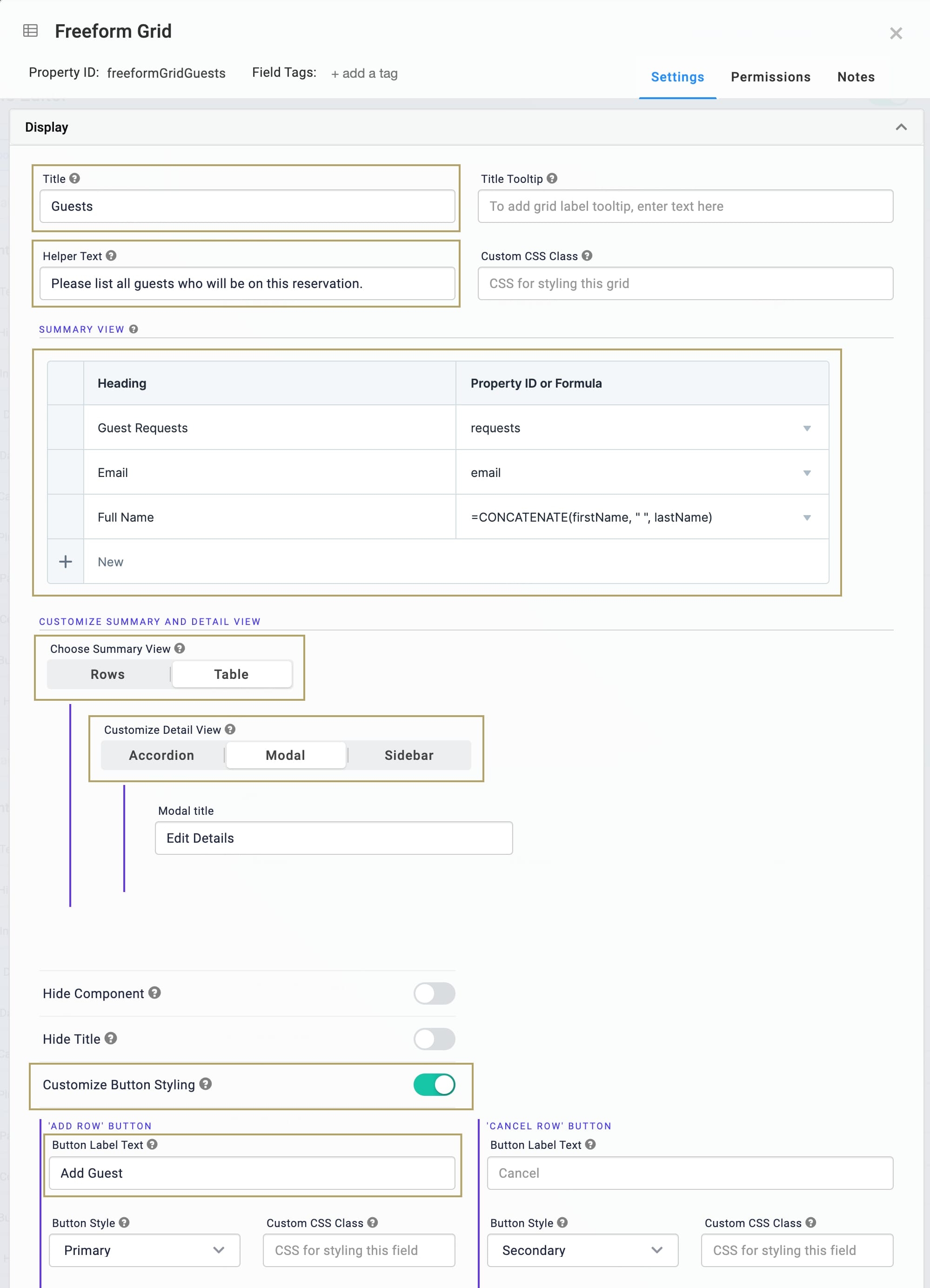This screenshot has height=1288, width=930.
Task: Select Modal detail view option
Action: tap(286, 755)
